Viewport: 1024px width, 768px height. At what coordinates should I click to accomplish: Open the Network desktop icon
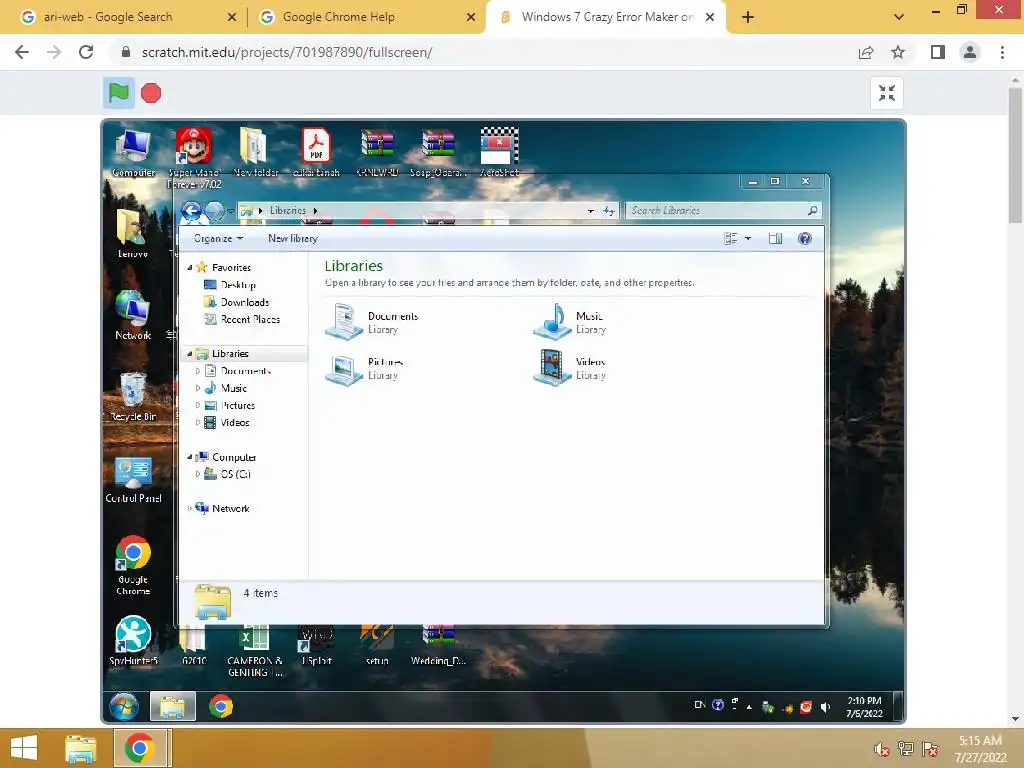click(x=133, y=315)
